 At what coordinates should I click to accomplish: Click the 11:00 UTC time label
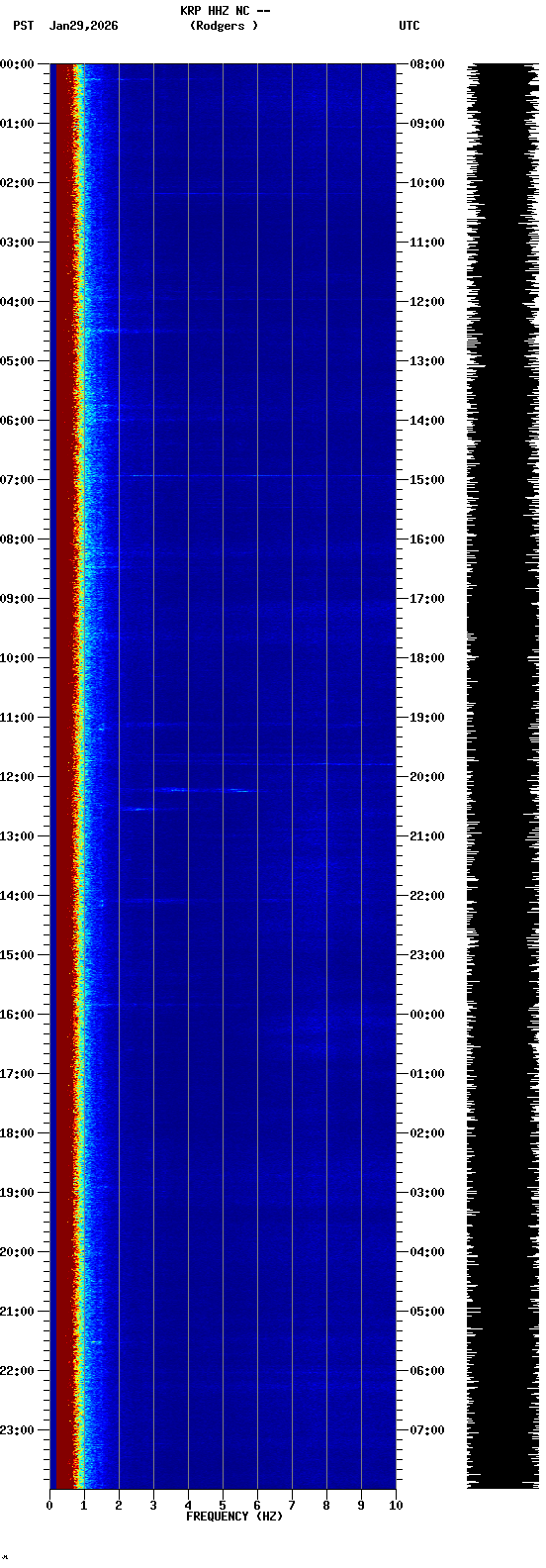(x=427, y=243)
